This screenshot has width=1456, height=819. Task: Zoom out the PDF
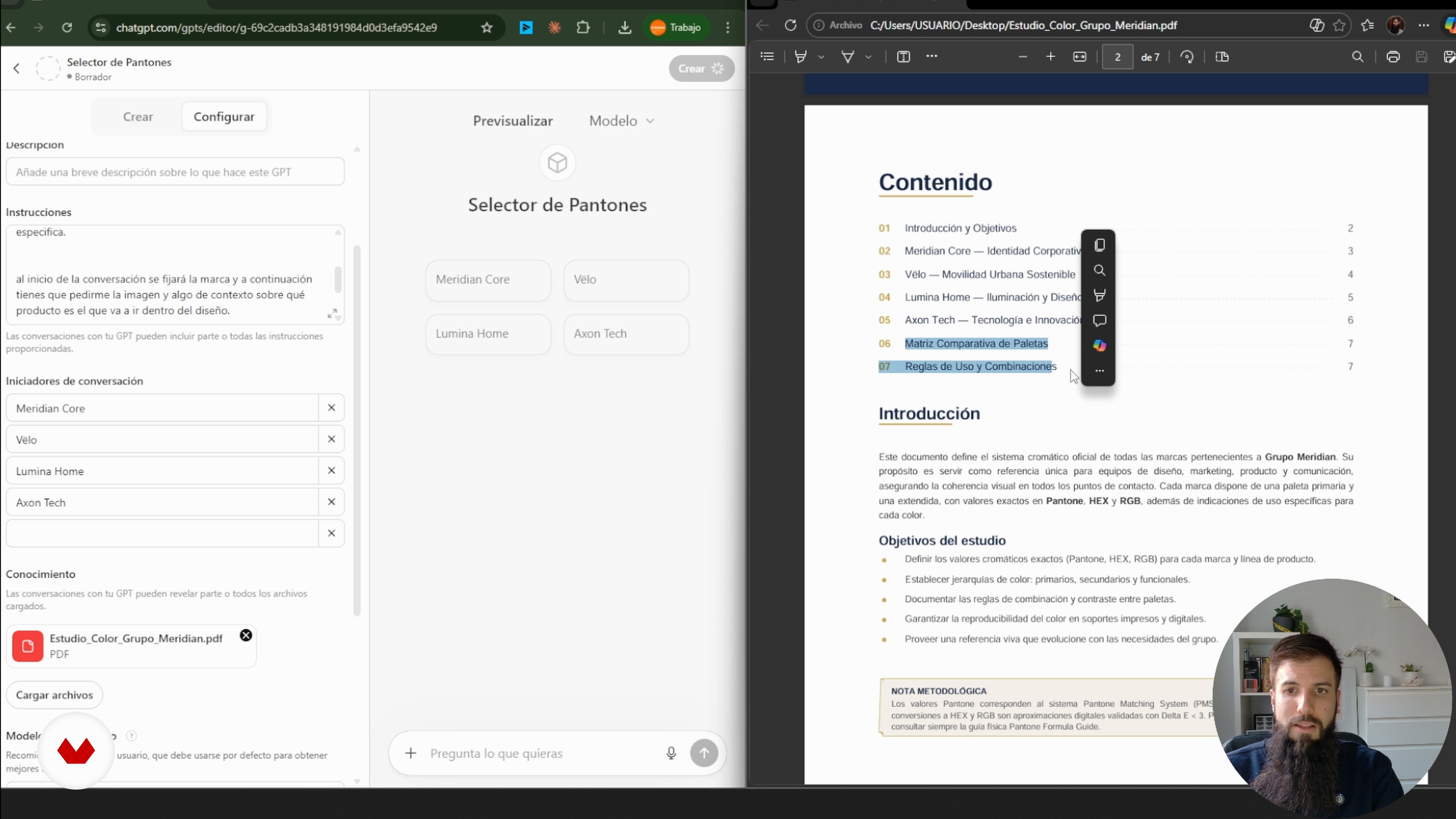click(x=1022, y=56)
